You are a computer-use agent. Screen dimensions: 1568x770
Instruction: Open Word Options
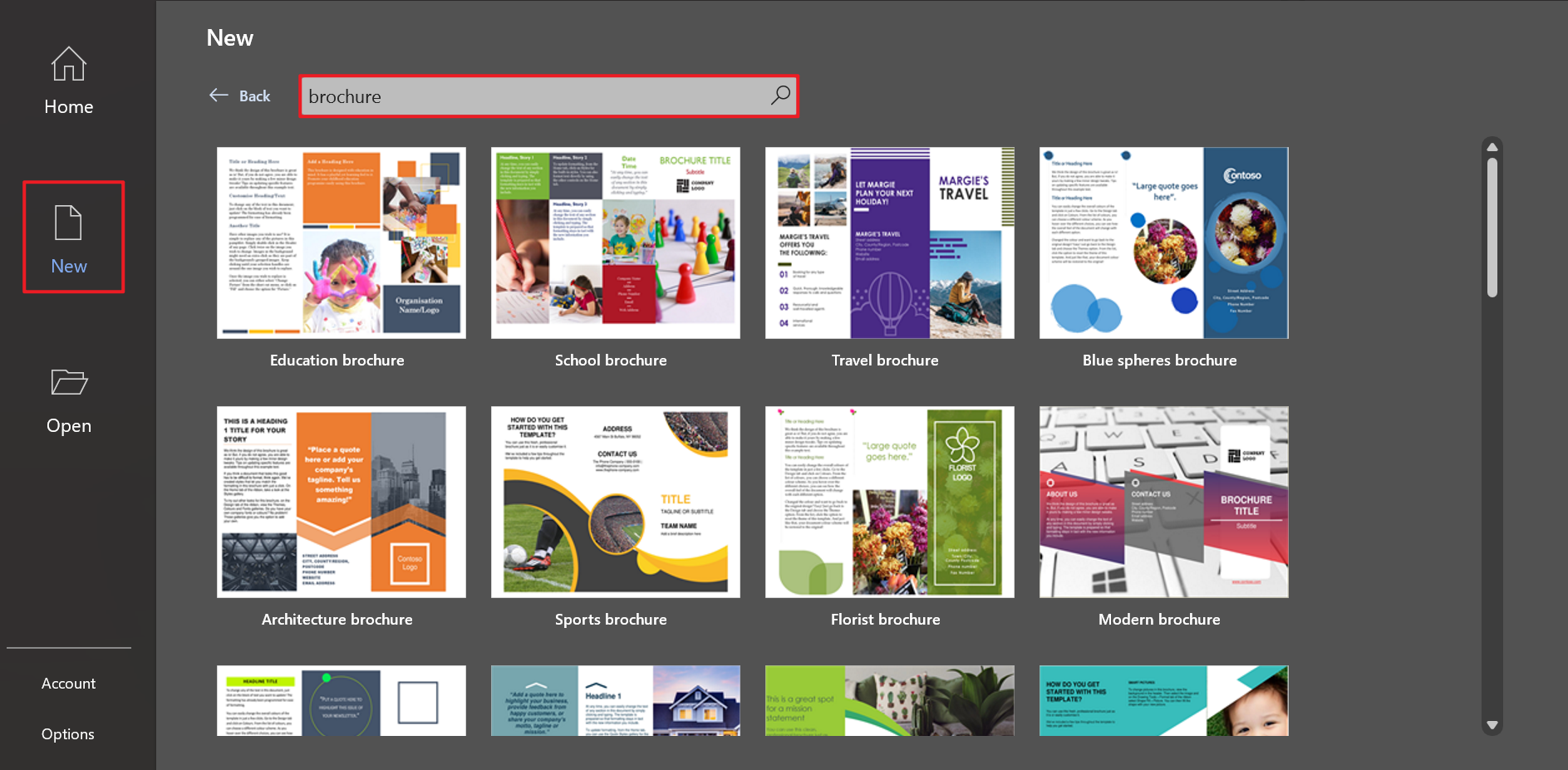tap(68, 733)
